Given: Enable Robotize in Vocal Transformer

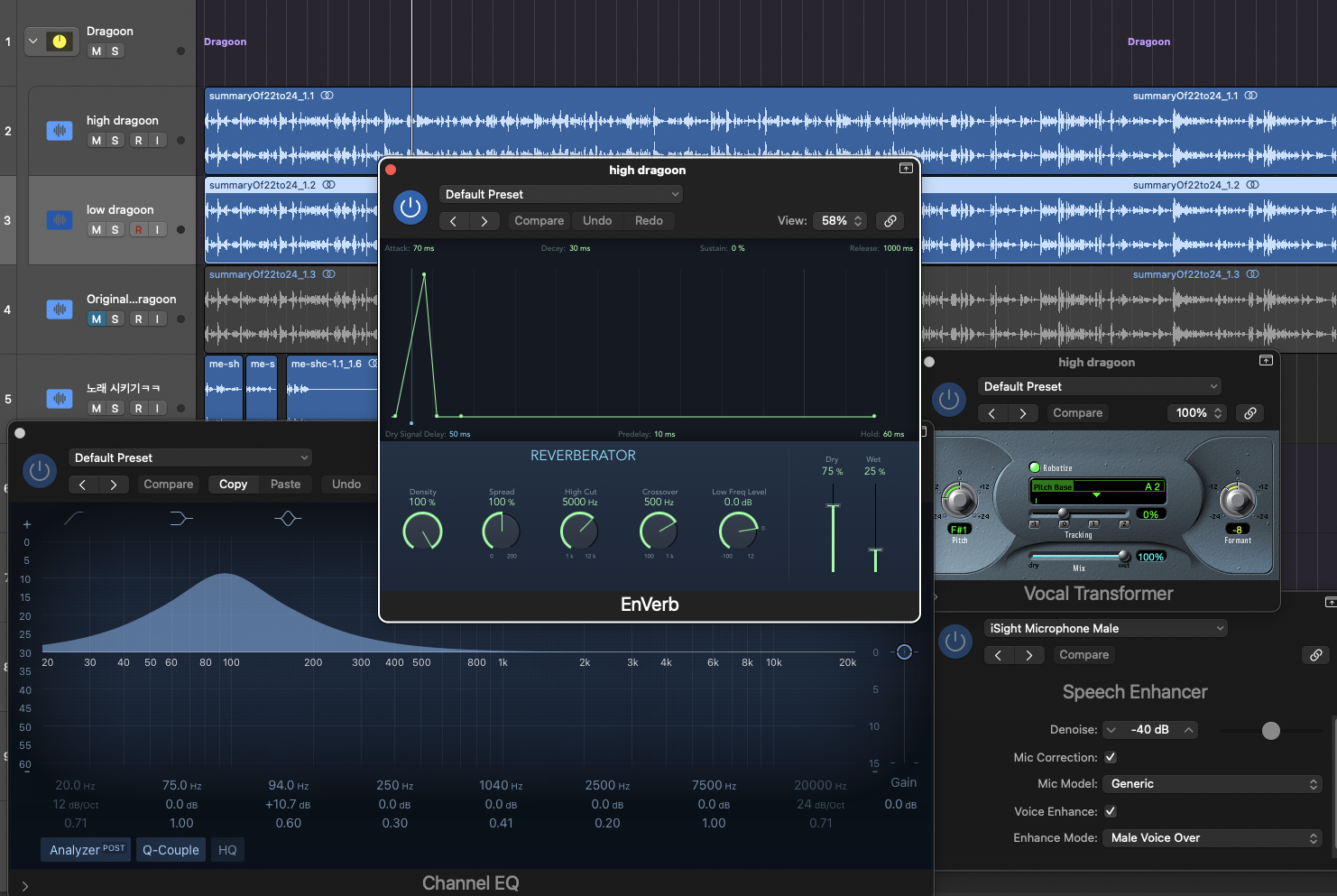Looking at the screenshot, I should tap(1035, 467).
